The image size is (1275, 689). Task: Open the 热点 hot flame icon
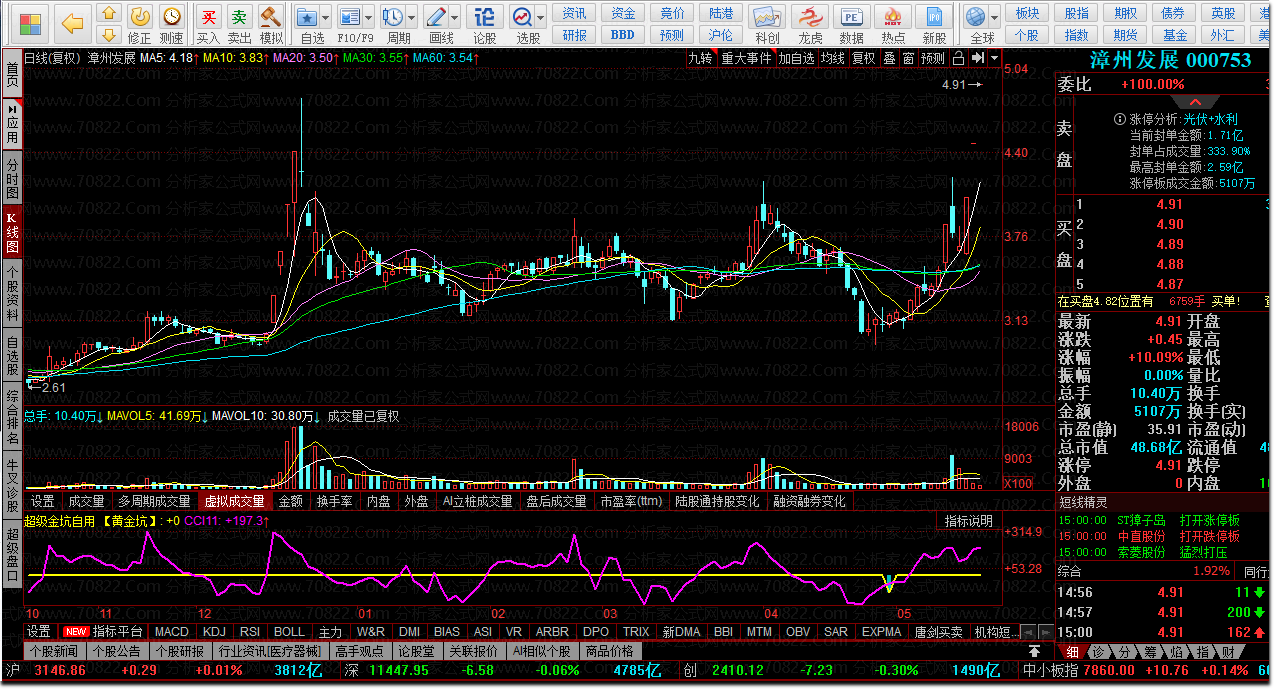tap(893, 24)
